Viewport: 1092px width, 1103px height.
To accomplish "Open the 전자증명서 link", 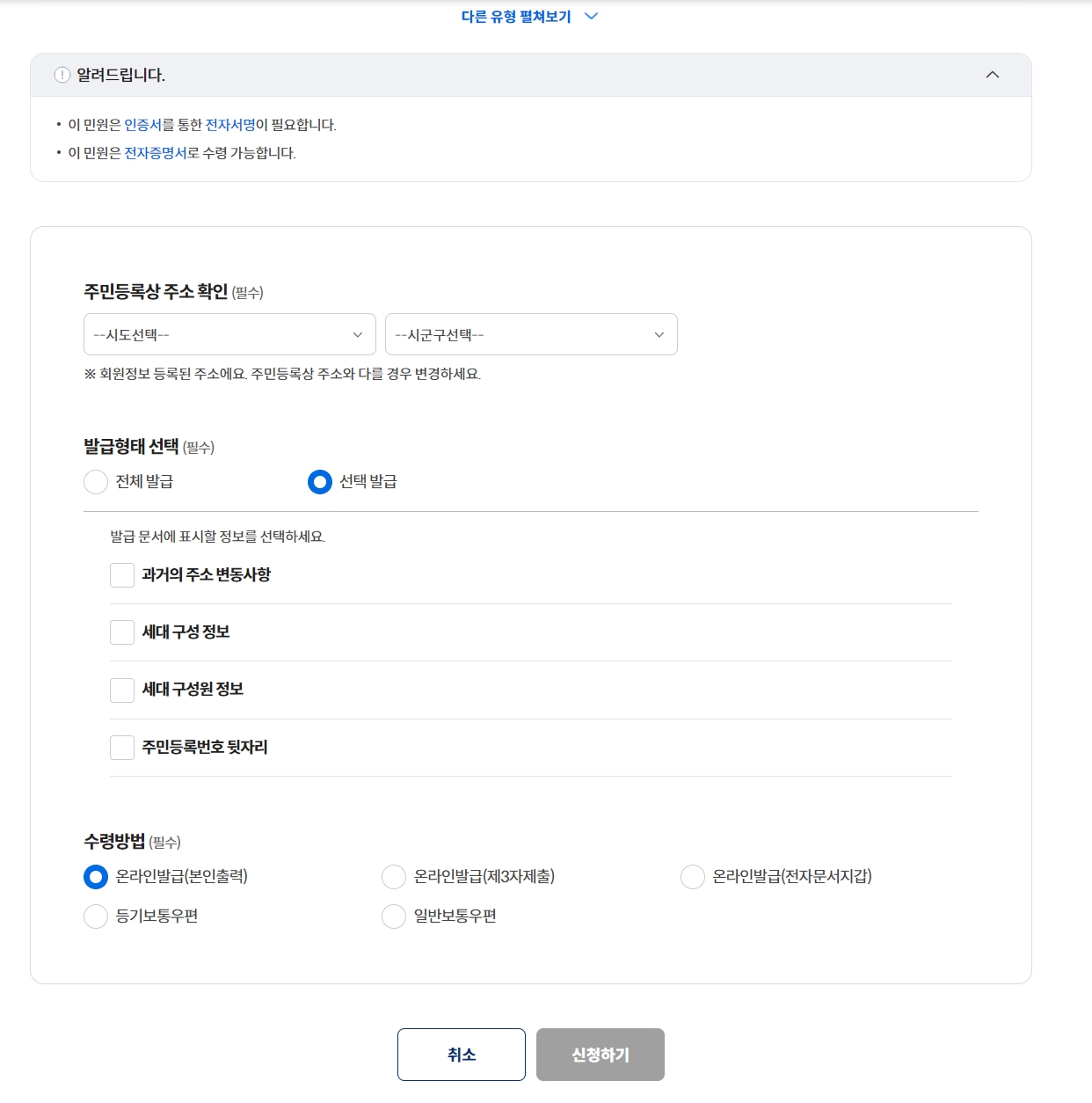I will point(156,153).
